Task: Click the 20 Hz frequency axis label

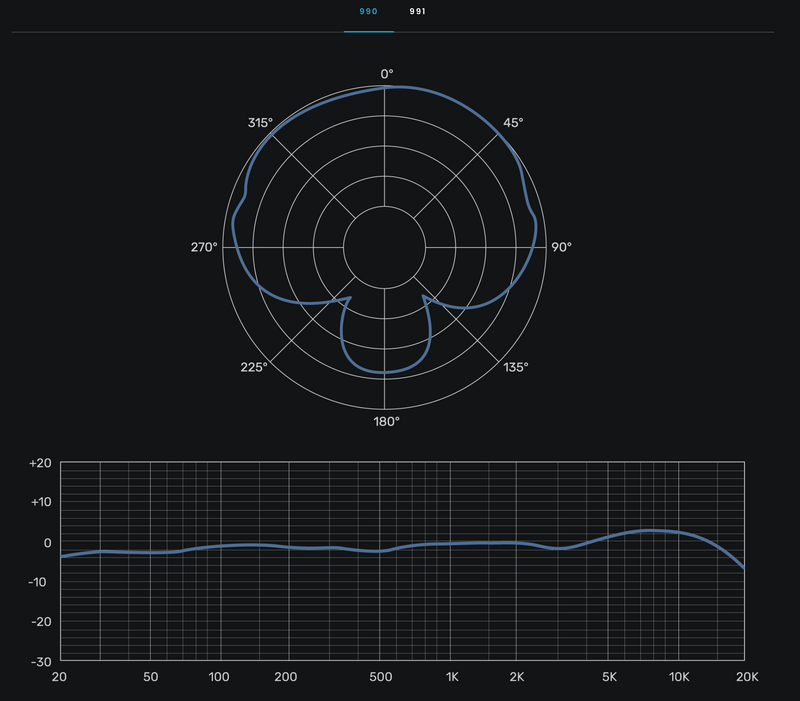Action: pyautogui.click(x=60, y=677)
